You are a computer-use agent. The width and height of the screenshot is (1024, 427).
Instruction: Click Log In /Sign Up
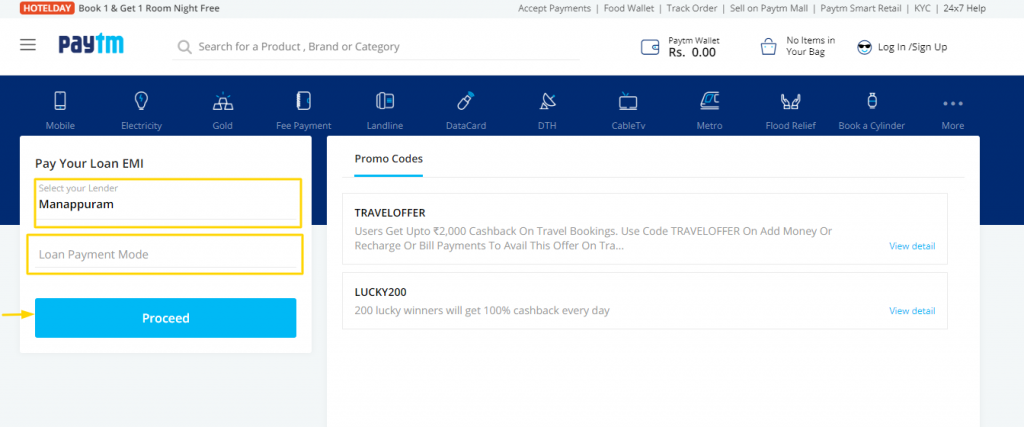point(912,47)
